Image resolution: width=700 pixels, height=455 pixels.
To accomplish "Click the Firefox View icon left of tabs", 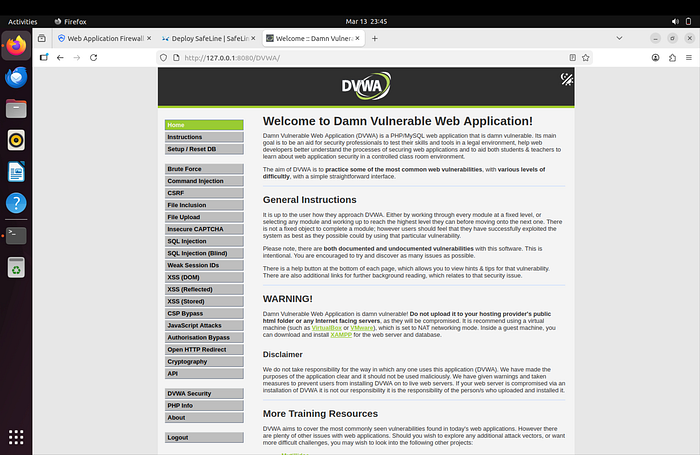I will (x=42, y=38).
